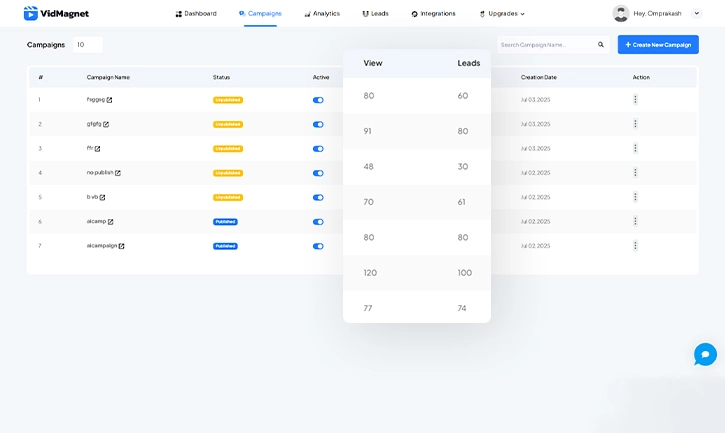725x433 pixels.
Task: Click the user profile avatar
Action: tap(621, 13)
